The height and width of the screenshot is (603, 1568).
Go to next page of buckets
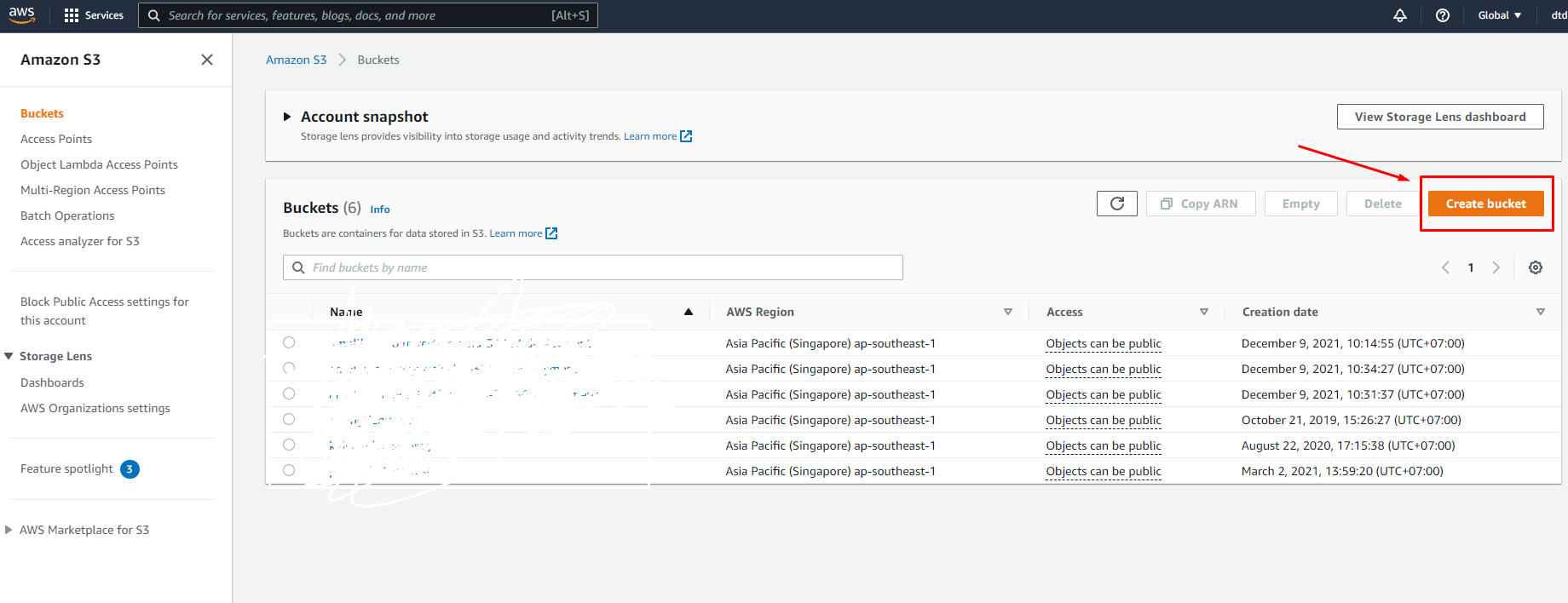[x=1496, y=267]
